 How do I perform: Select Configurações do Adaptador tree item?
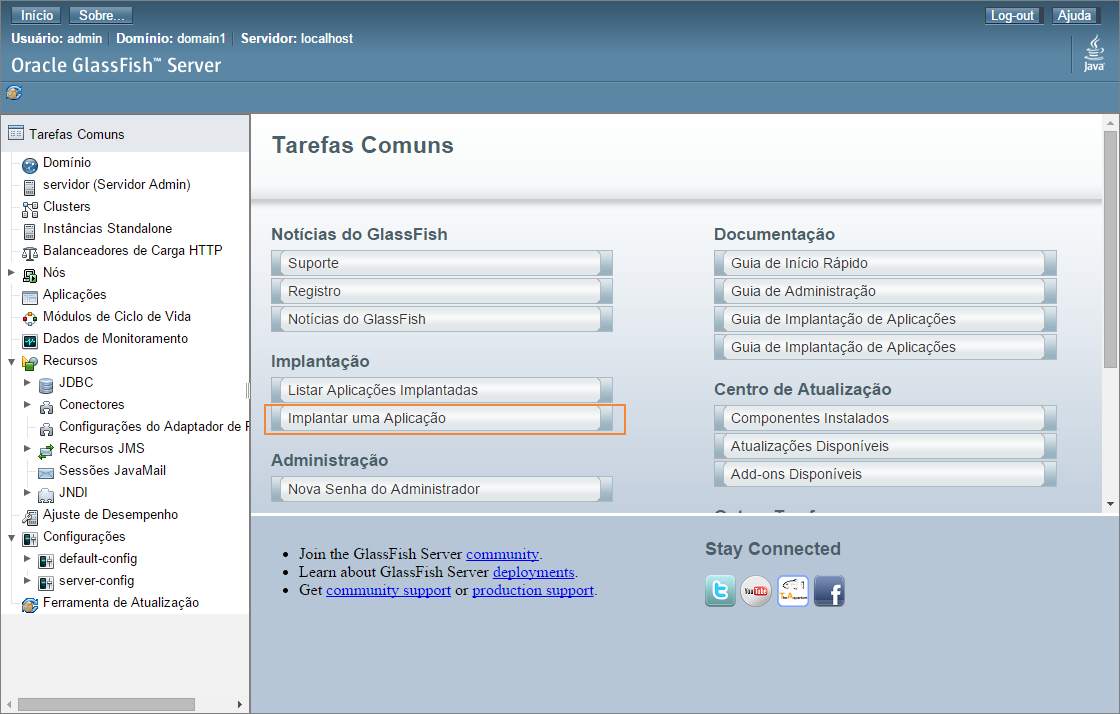coord(154,426)
